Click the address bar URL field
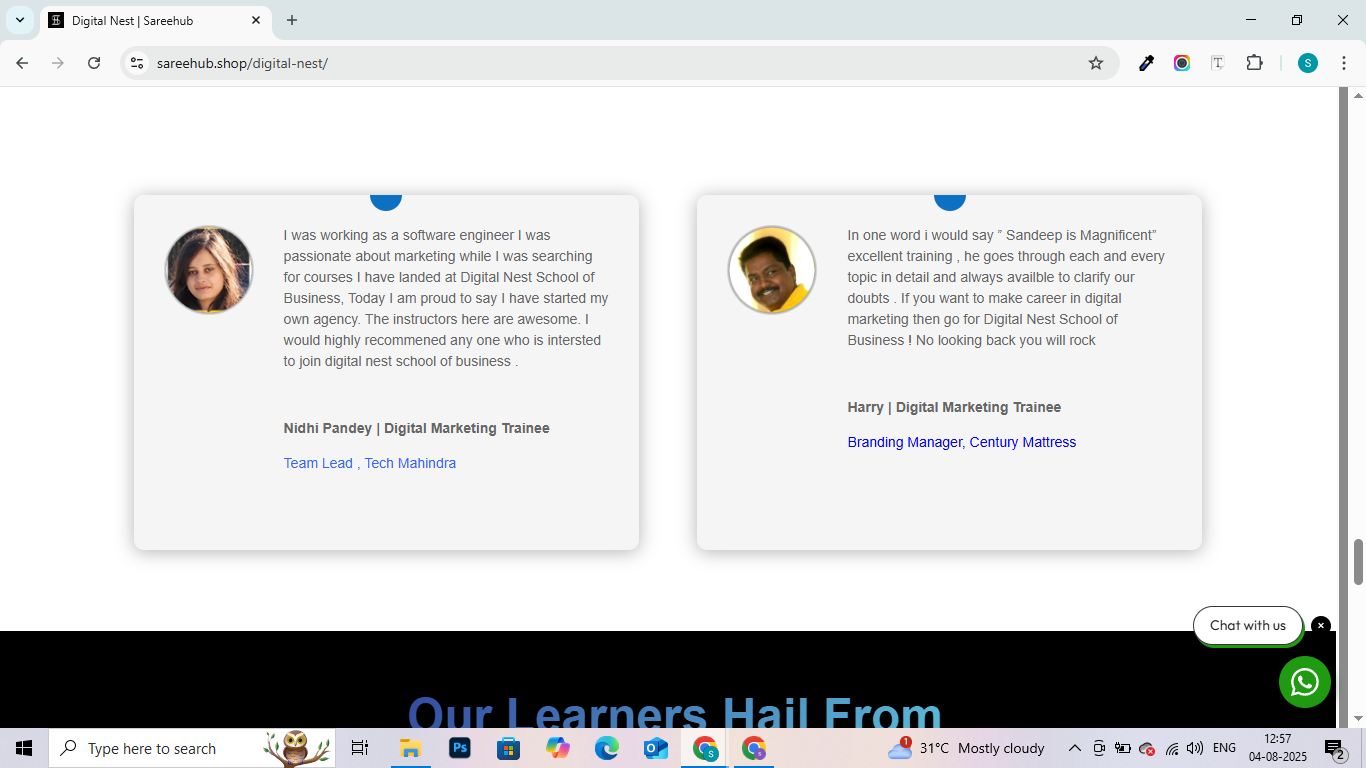 tap(600, 63)
